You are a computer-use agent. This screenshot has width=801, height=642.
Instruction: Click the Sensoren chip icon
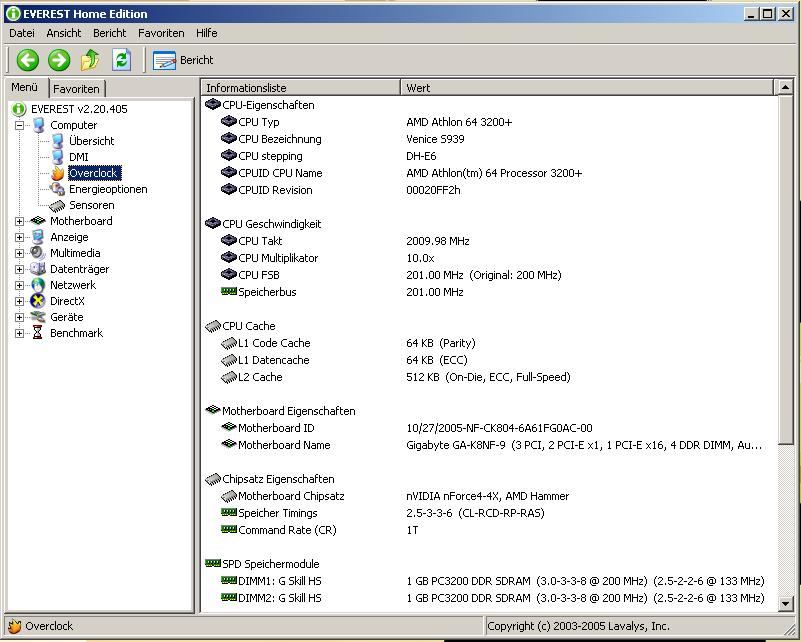coord(57,205)
